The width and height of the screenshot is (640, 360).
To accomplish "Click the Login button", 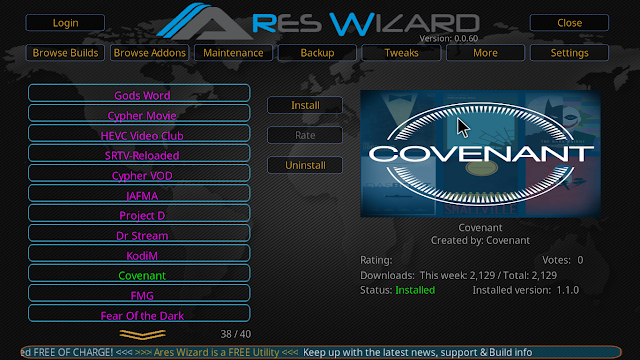I will [65, 23].
